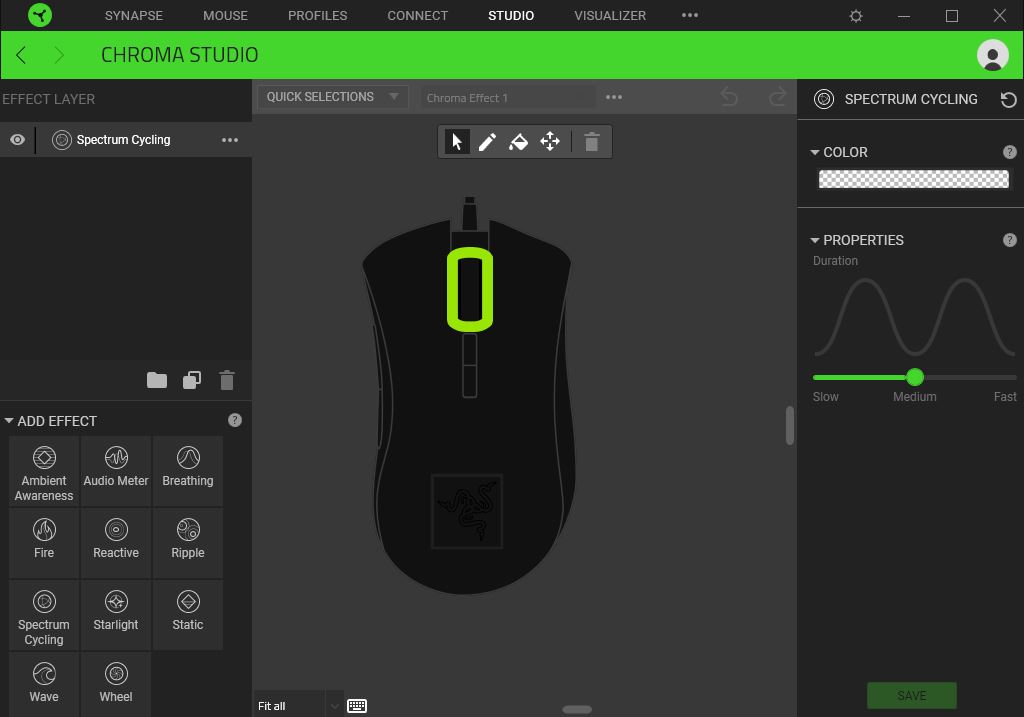The width and height of the screenshot is (1024, 717).
Task: Open the top navigation overflow menu
Action: point(690,15)
